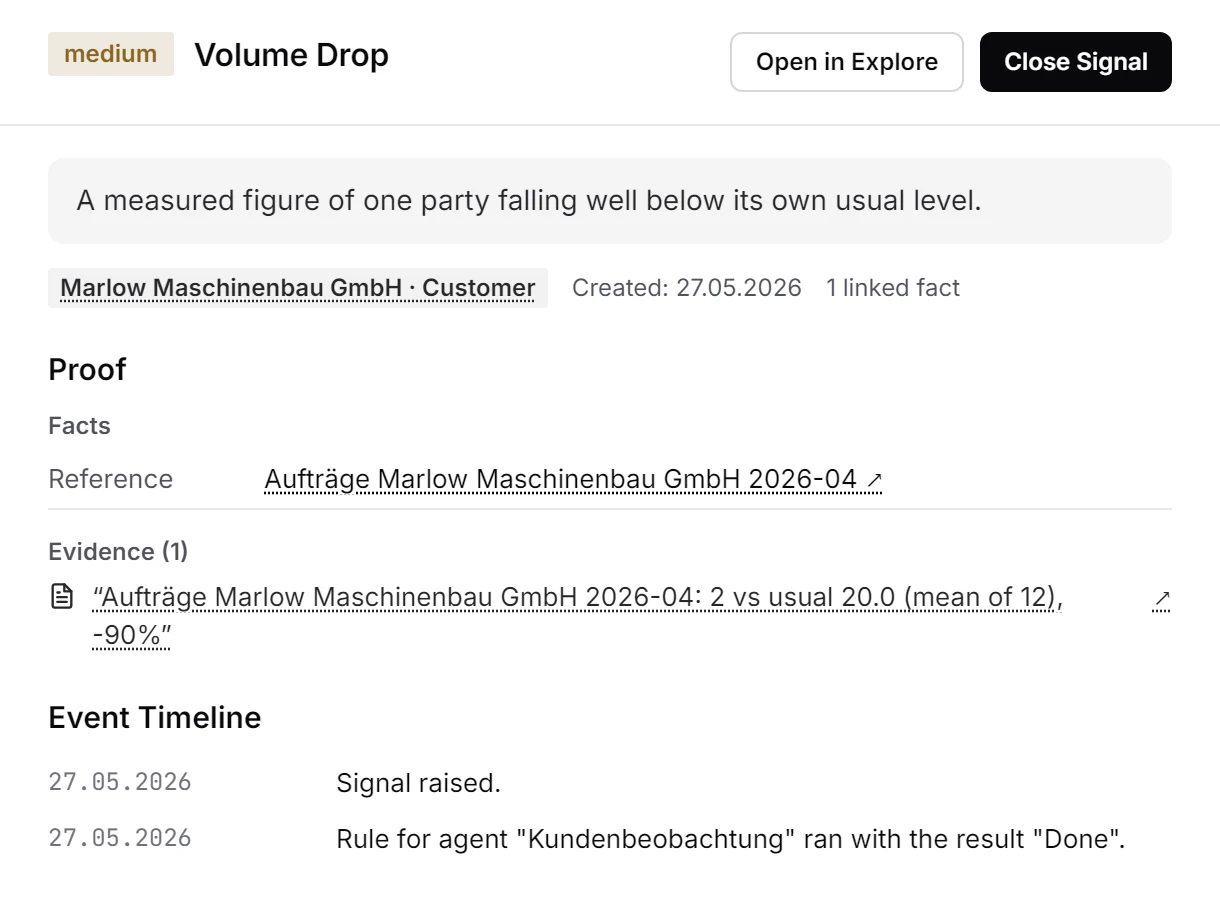This screenshot has height=914, width=1220.
Task: Click the signal description box about usual level
Action: (x=610, y=201)
